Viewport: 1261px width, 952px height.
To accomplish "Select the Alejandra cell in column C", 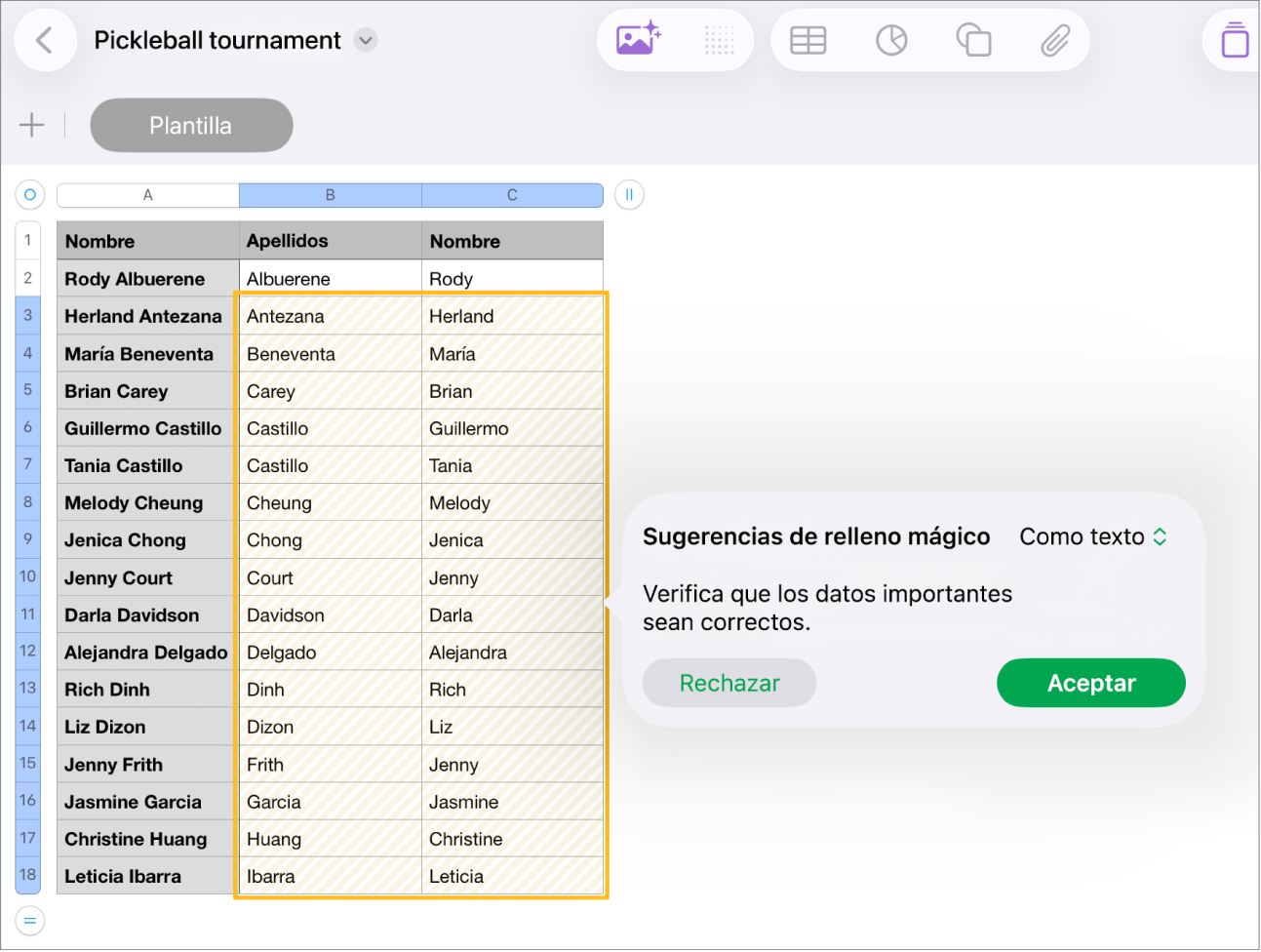I will 512,653.
